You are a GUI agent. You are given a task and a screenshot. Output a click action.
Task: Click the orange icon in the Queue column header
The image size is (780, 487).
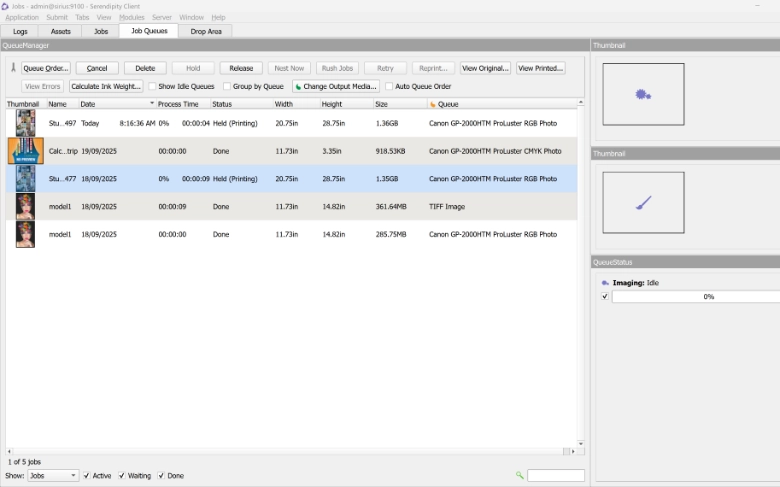coord(433,104)
